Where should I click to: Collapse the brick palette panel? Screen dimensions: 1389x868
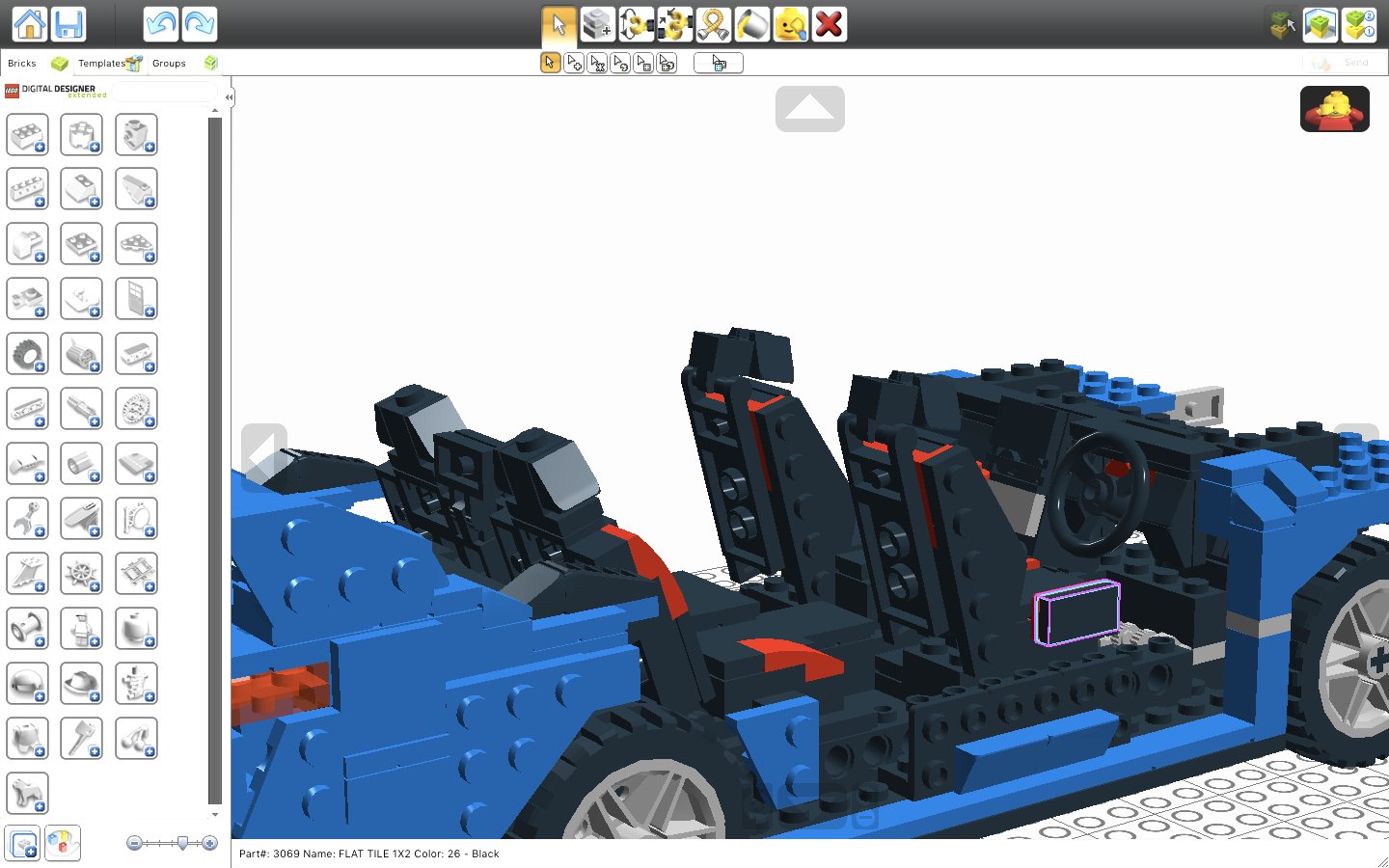[x=229, y=97]
